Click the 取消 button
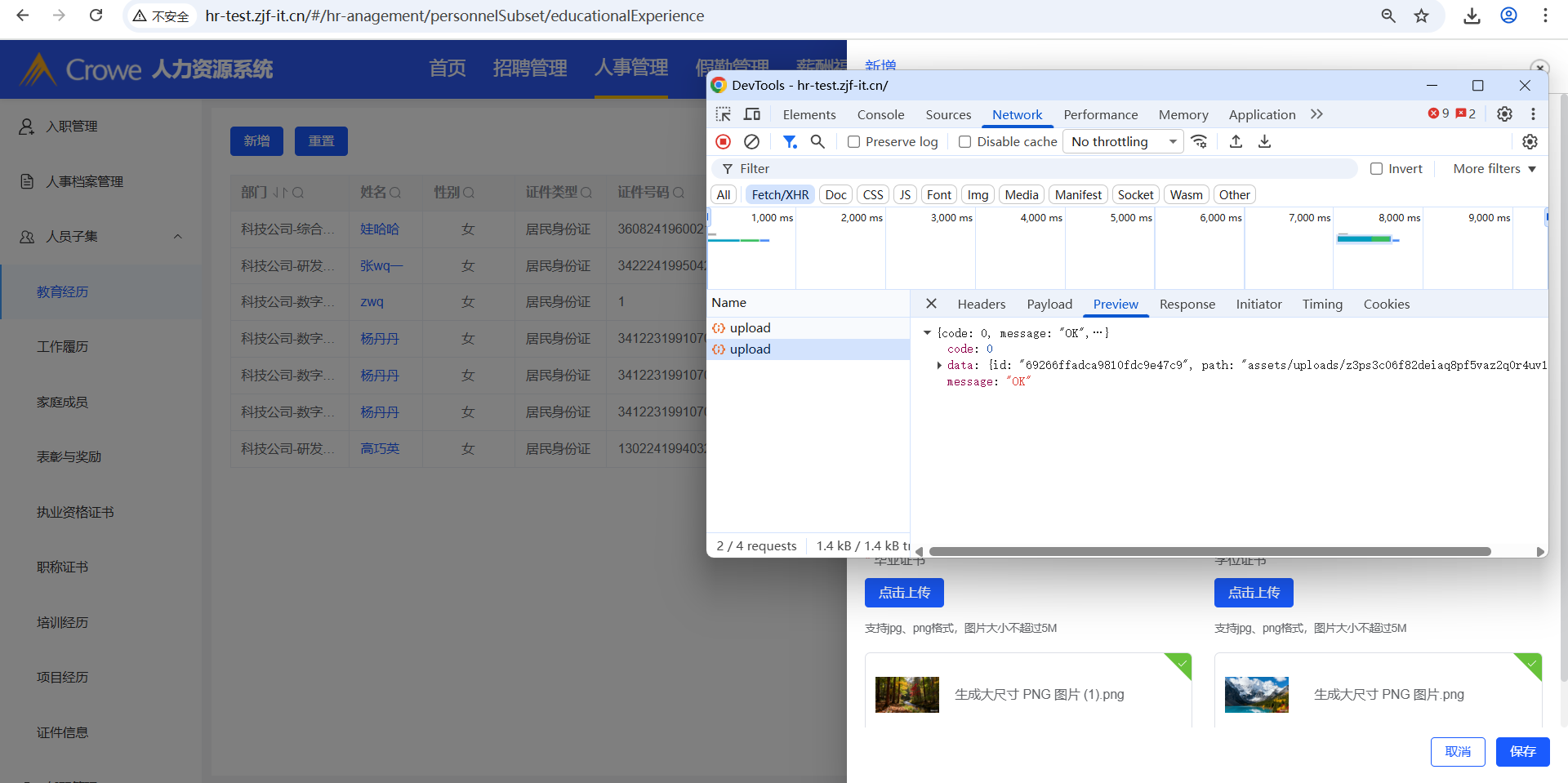The image size is (1568, 783). pyautogui.click(x=1458, y=752)
